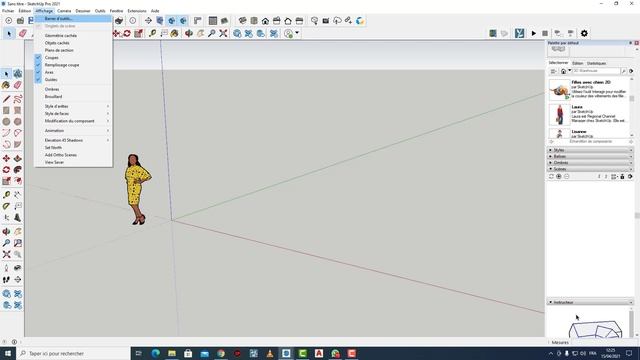Open Microsoft Edge from taskbar
This screenshot has width=640, height=360.
156,353
